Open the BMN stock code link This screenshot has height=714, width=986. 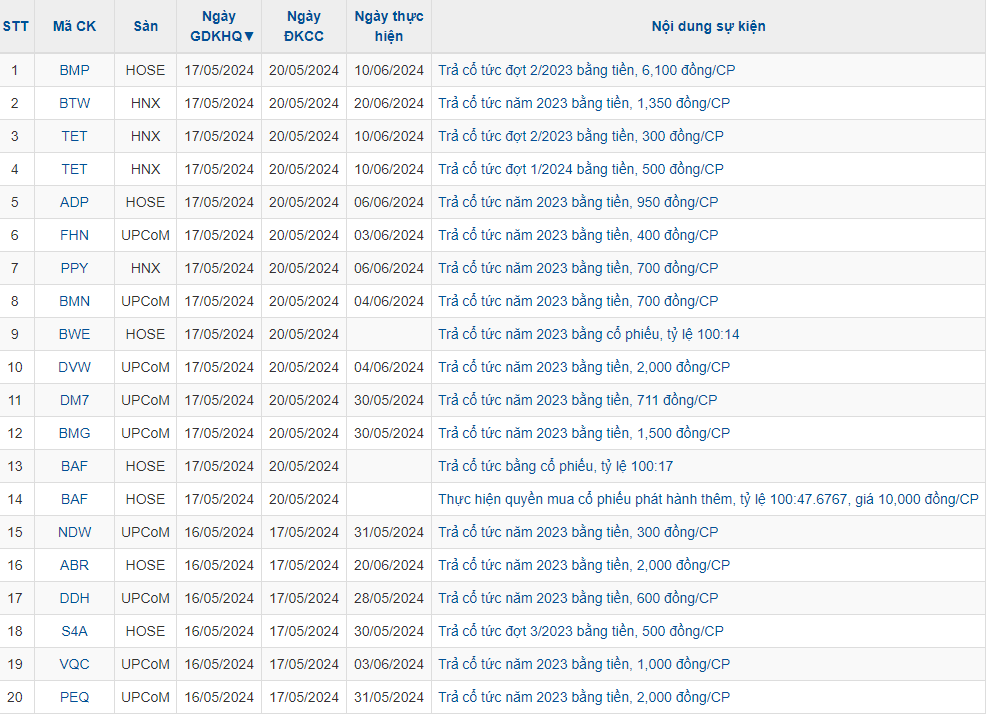coord(74,301)
